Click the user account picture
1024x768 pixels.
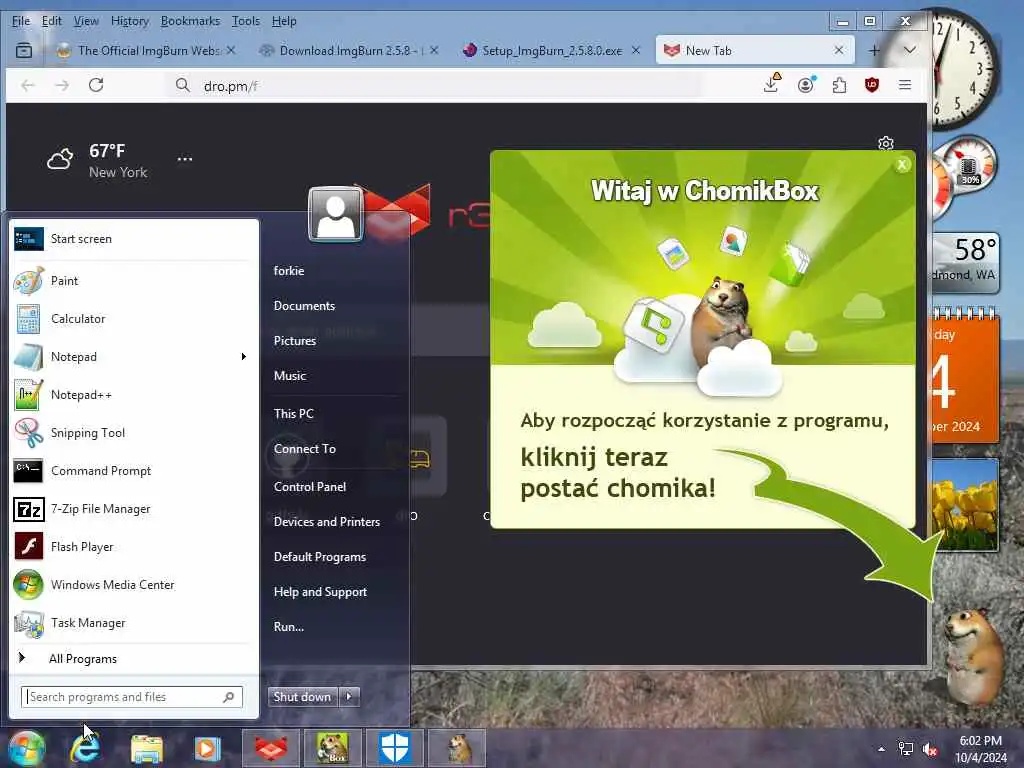(x=336, y=214)
